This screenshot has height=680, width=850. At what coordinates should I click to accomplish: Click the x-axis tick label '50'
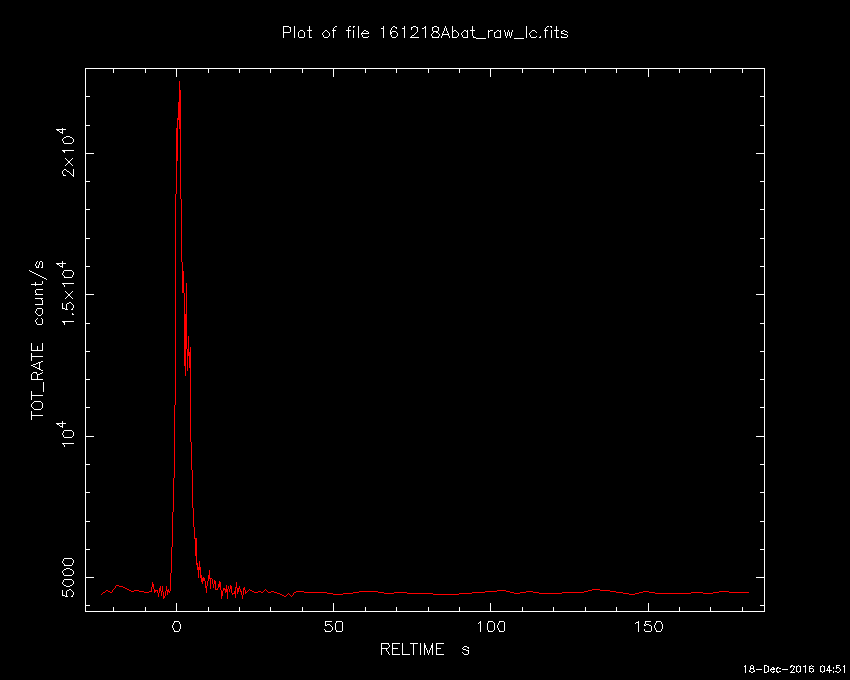pos(333,627)
